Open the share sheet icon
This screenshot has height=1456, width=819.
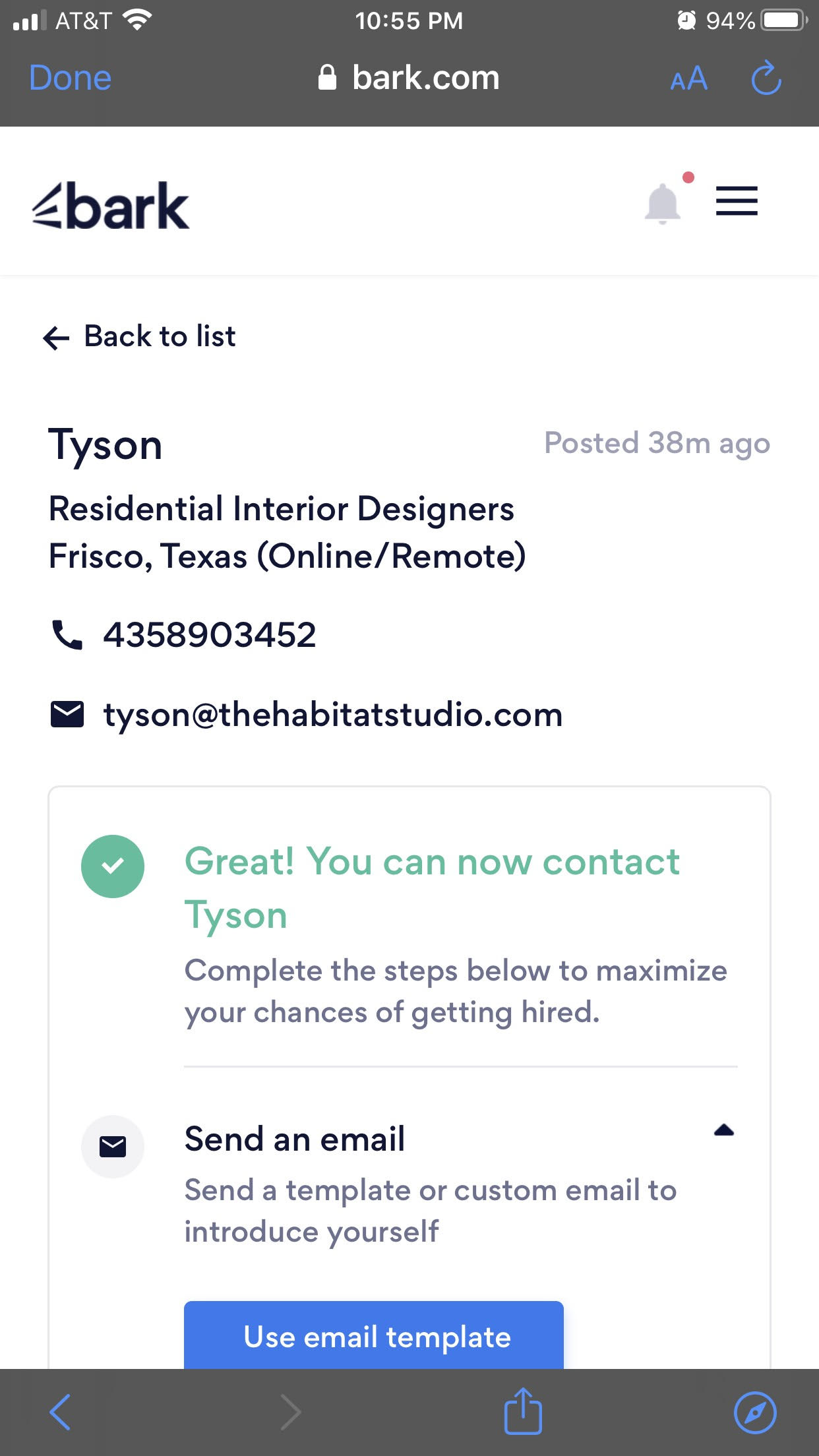pyautogui.click(x=523, y=1411)
